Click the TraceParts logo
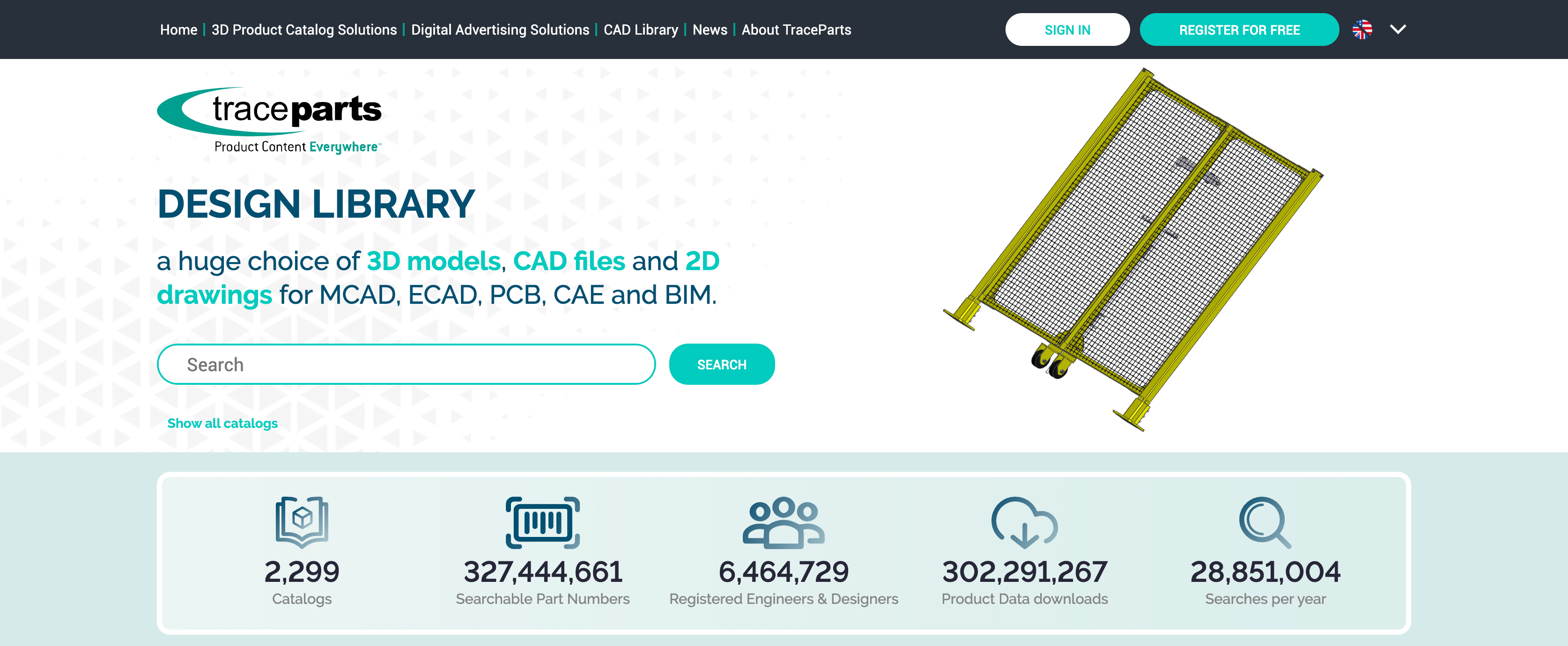 269,120
